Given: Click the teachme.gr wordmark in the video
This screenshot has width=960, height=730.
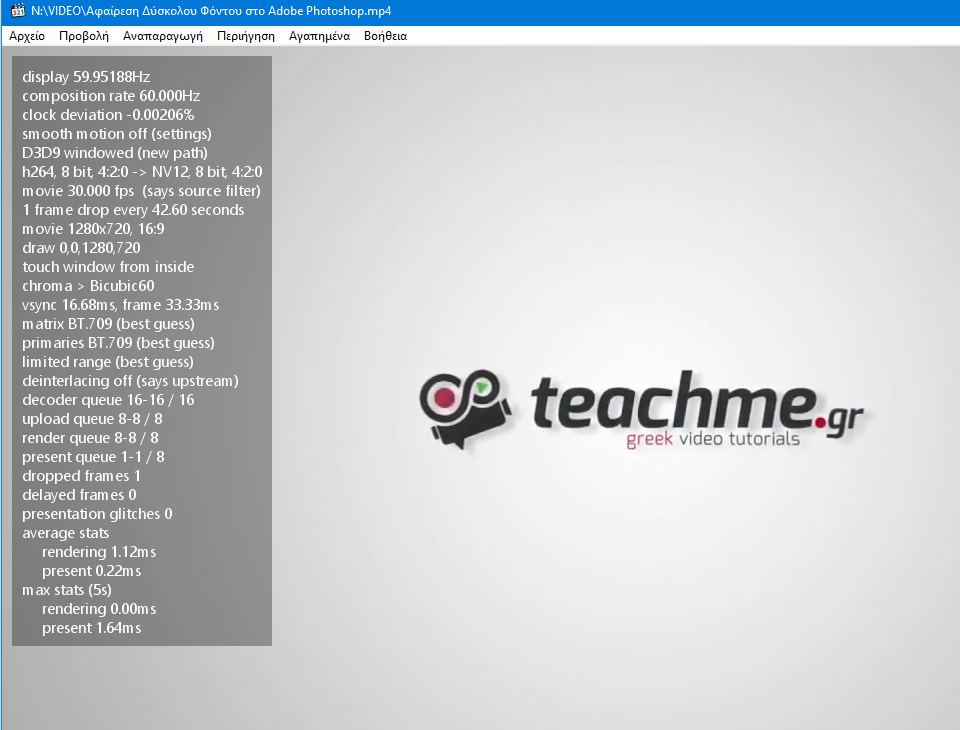Looking at the screenshot, I should [x=697, y=402].
